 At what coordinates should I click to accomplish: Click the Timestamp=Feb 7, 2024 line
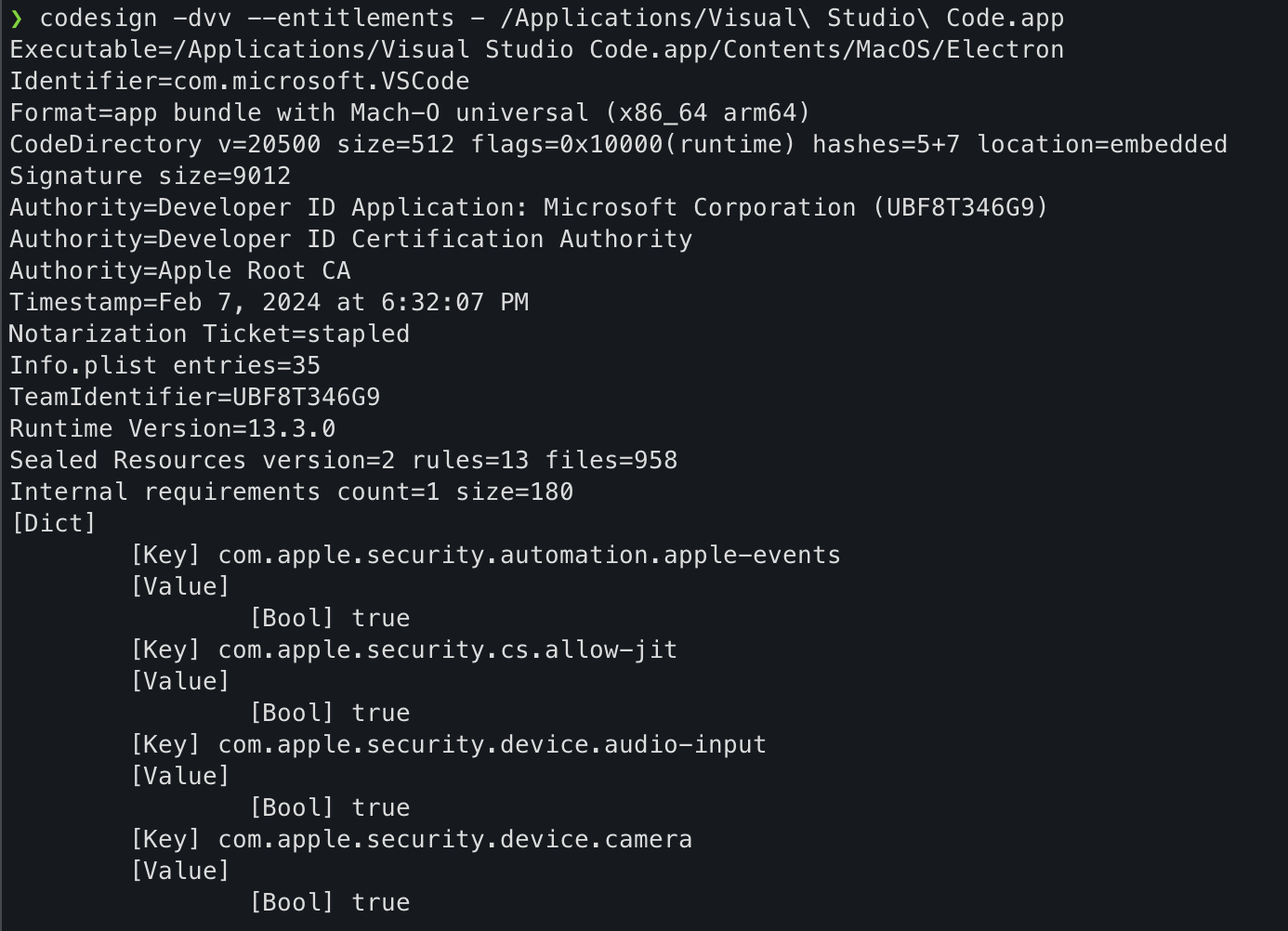[x=269, y=303]
